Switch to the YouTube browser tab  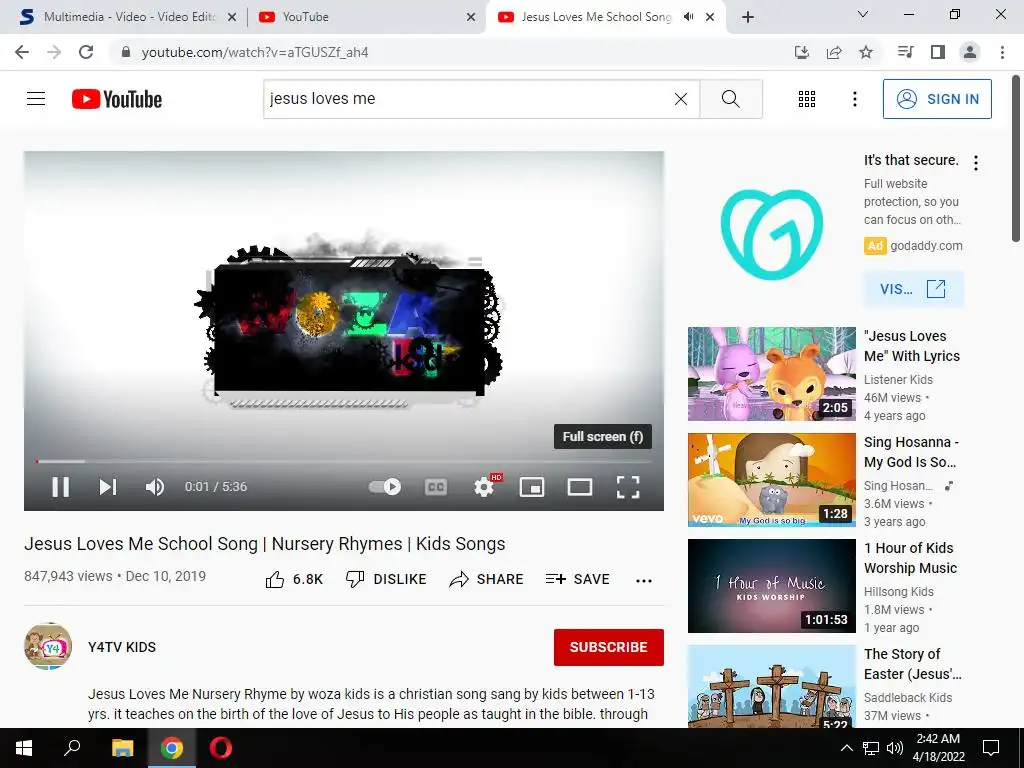[366, 17]
